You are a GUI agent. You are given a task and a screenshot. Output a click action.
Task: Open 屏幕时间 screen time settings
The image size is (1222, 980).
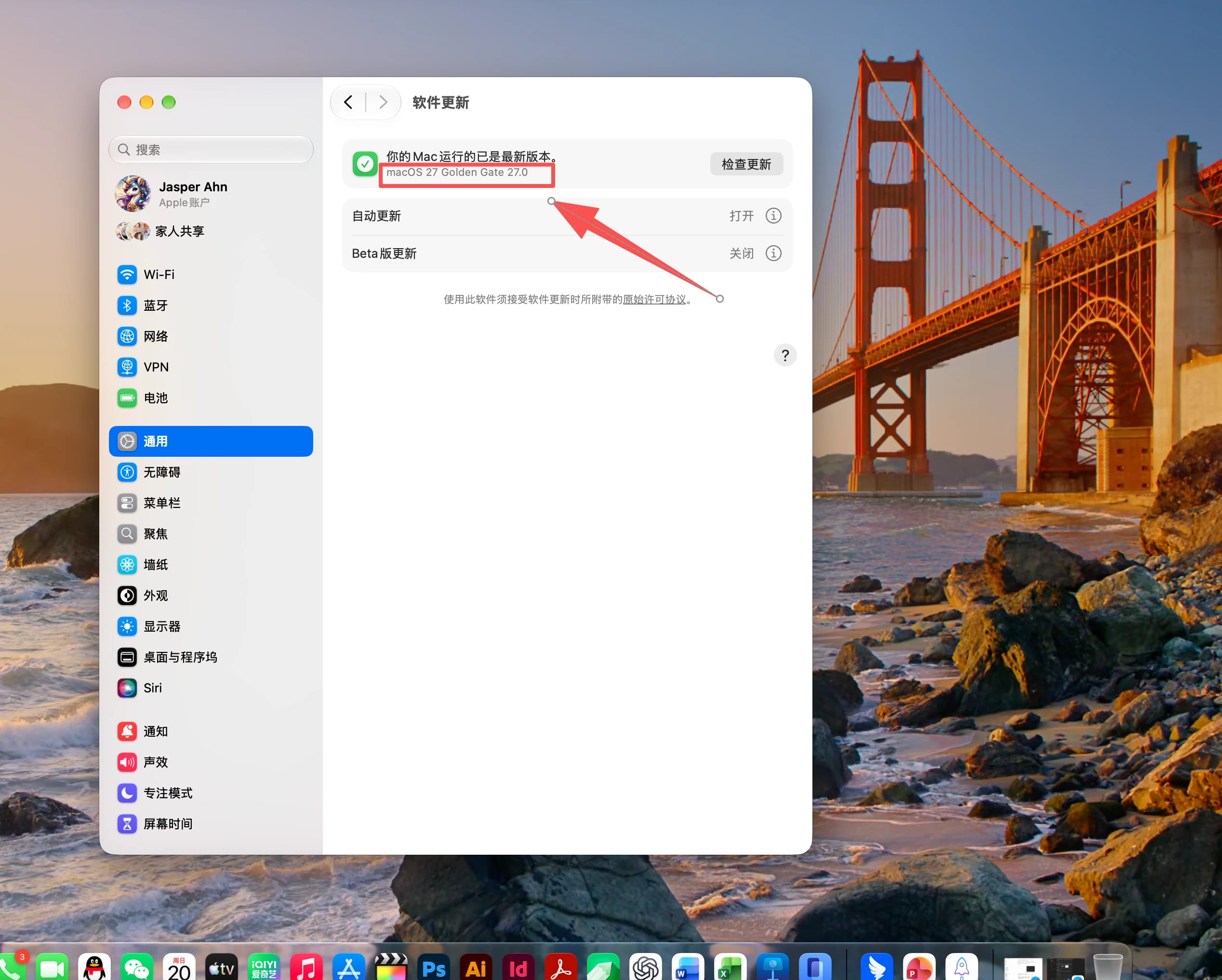point(210,823)
